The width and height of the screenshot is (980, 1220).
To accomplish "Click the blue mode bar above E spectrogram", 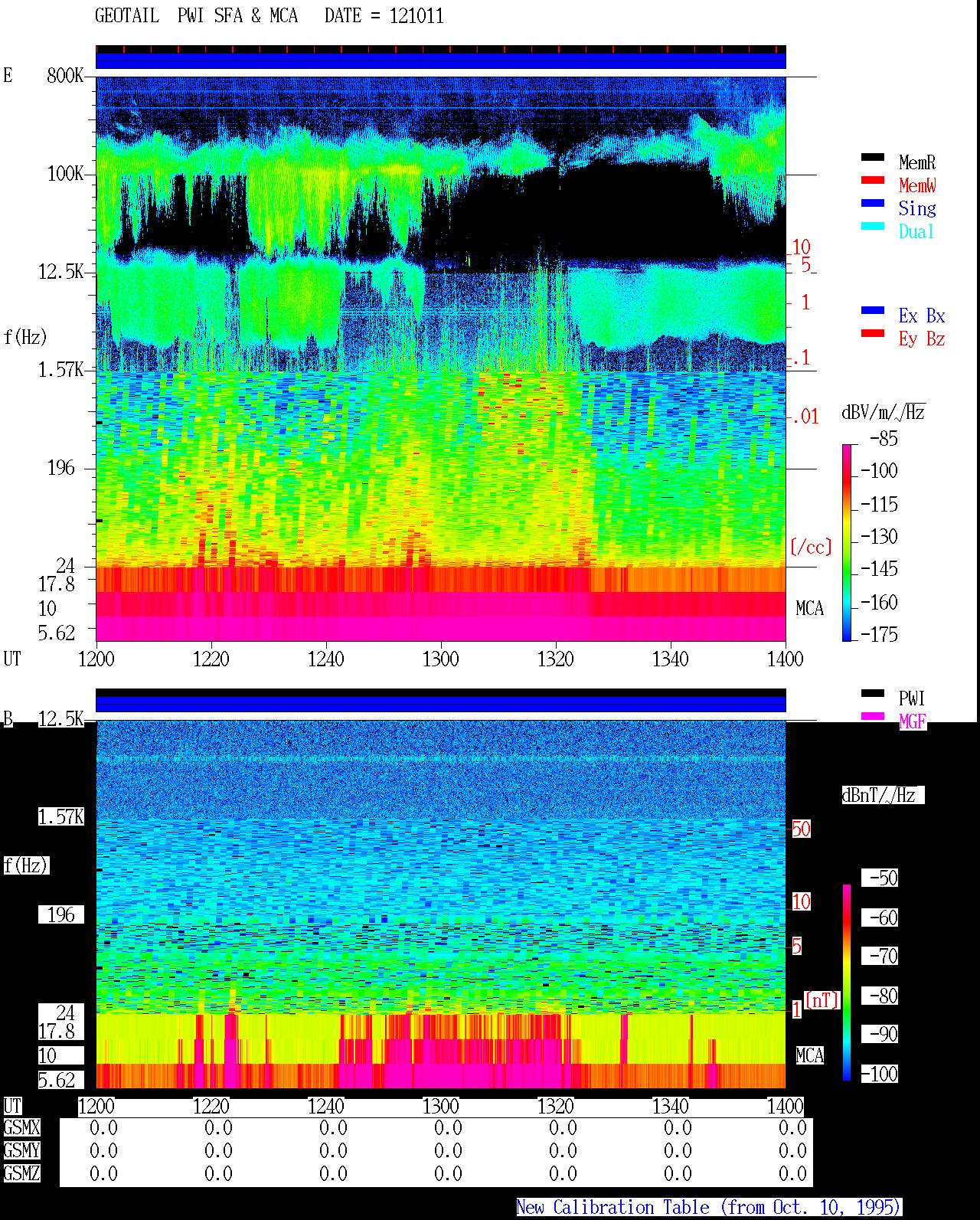I will [x=441, y=61].
